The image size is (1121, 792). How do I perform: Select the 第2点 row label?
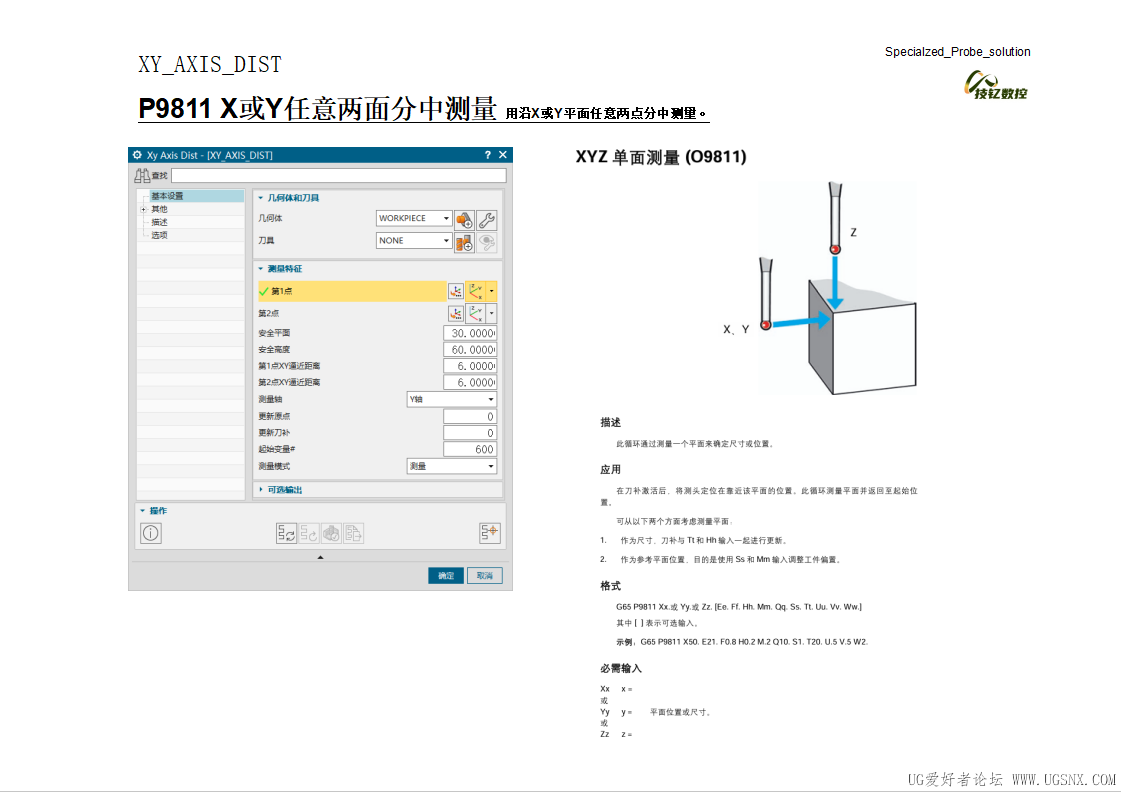point(268,313)
